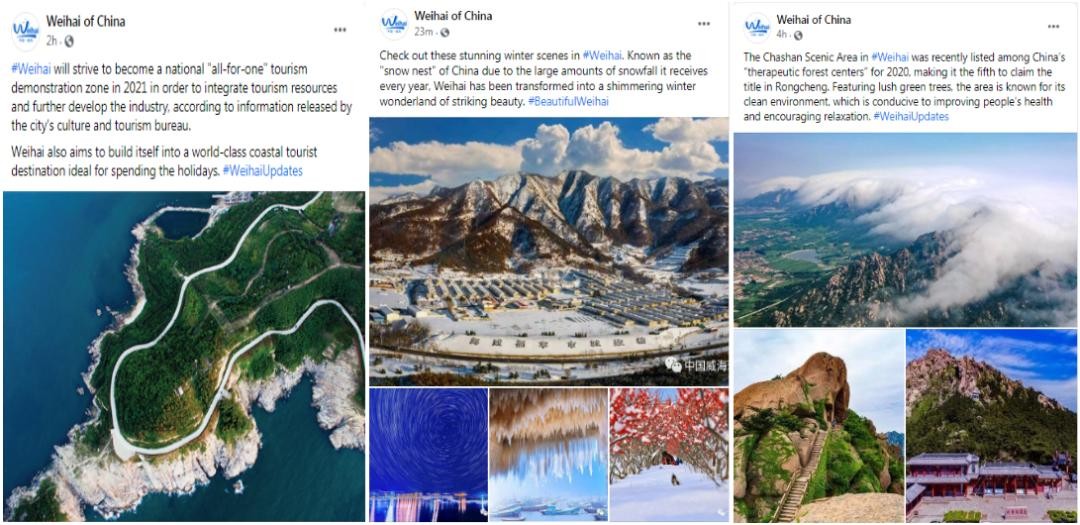This screenshot has width=1080, height=525.
Task: Open the Weihai logo avatar on the 4h post
Action: [x=757, y=27]
